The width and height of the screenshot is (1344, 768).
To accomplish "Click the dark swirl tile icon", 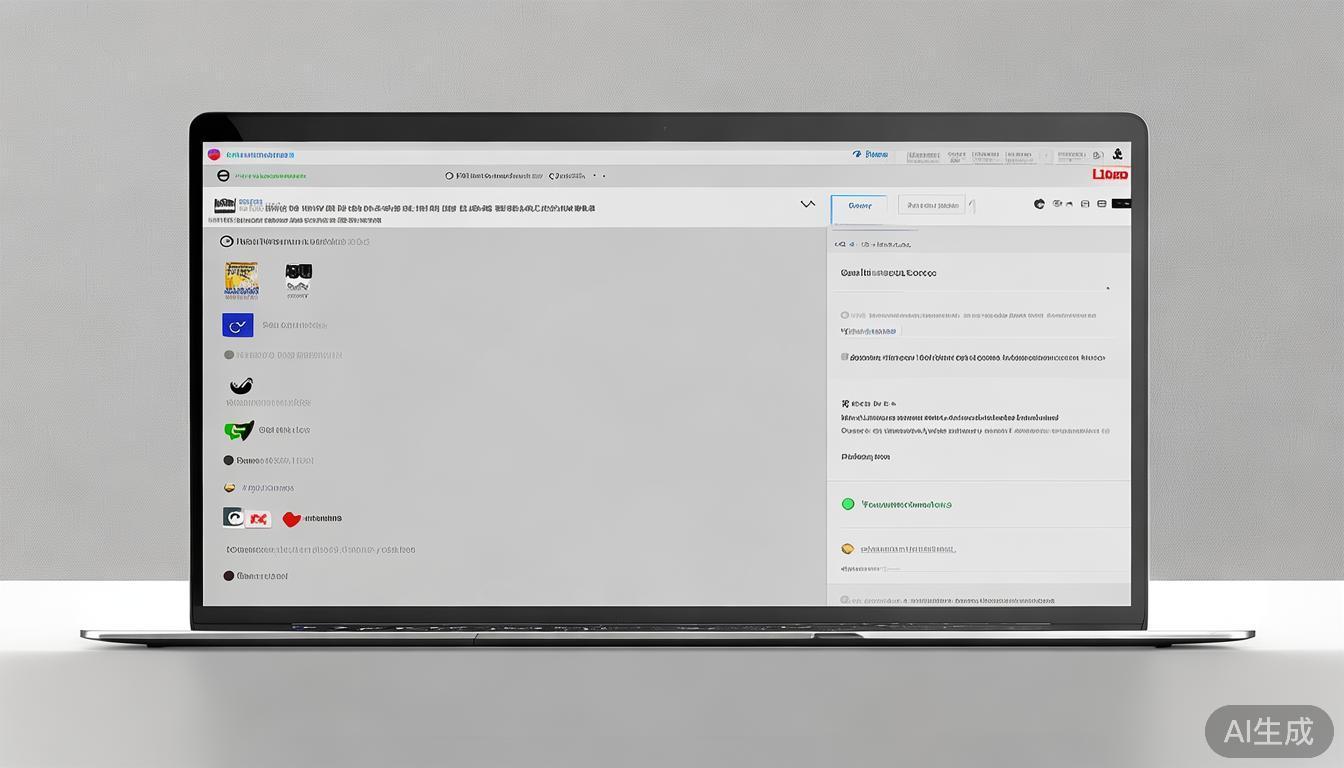I will [233, 518].
